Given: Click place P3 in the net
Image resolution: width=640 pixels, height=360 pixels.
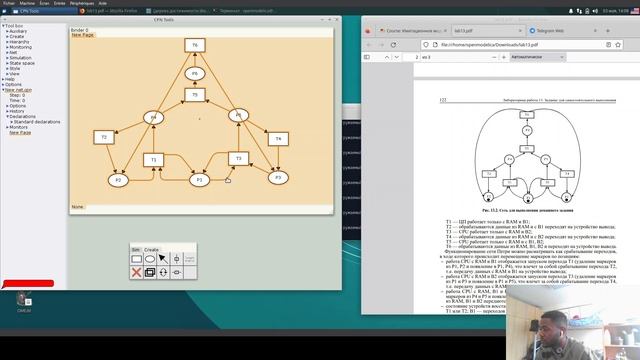Looking at the screenshot, I should (x=278, y=178).
